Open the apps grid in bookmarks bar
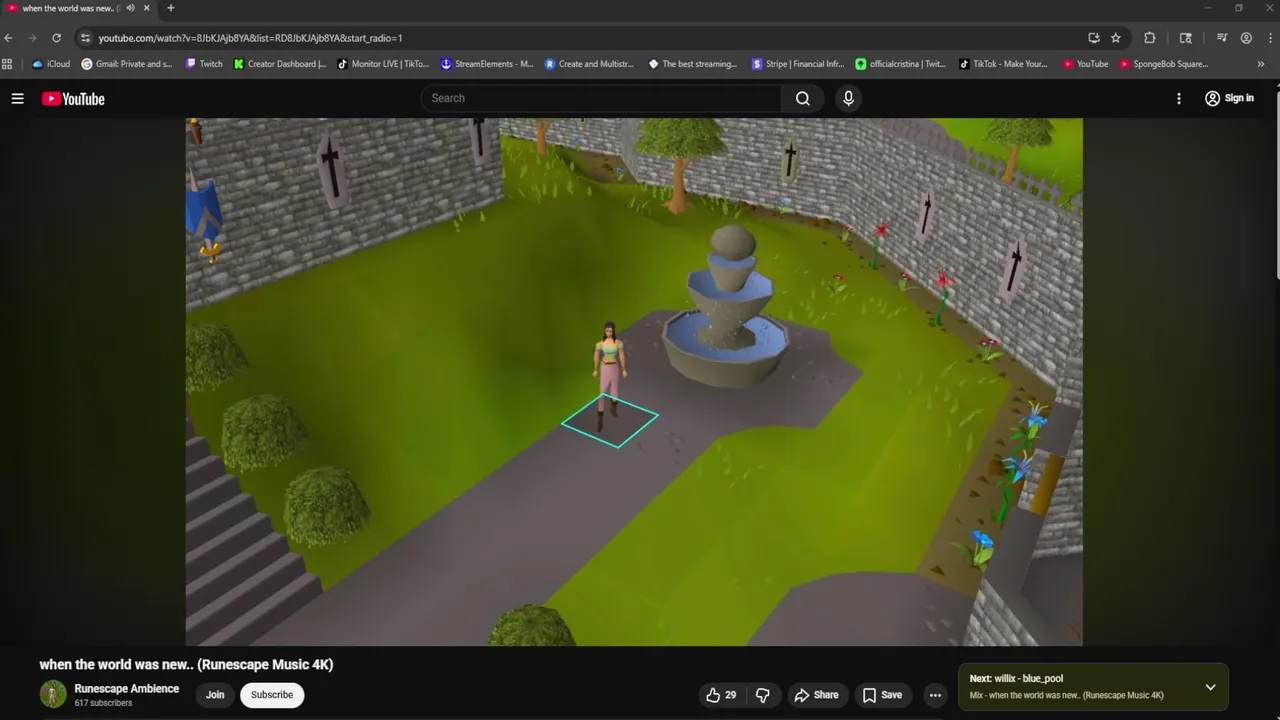 [x=7, y=64]
